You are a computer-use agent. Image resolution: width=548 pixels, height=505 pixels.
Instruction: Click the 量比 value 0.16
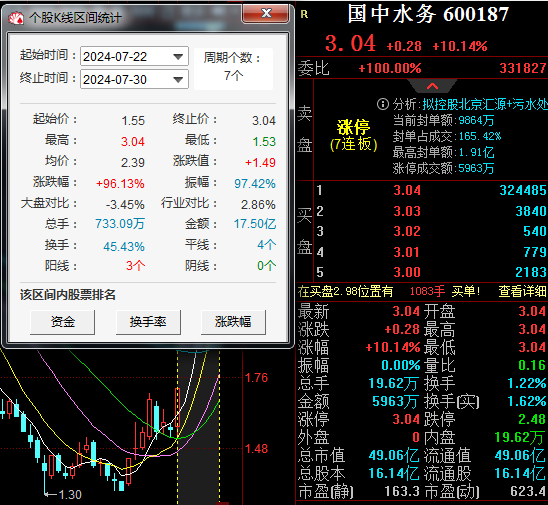click(532, 365)
